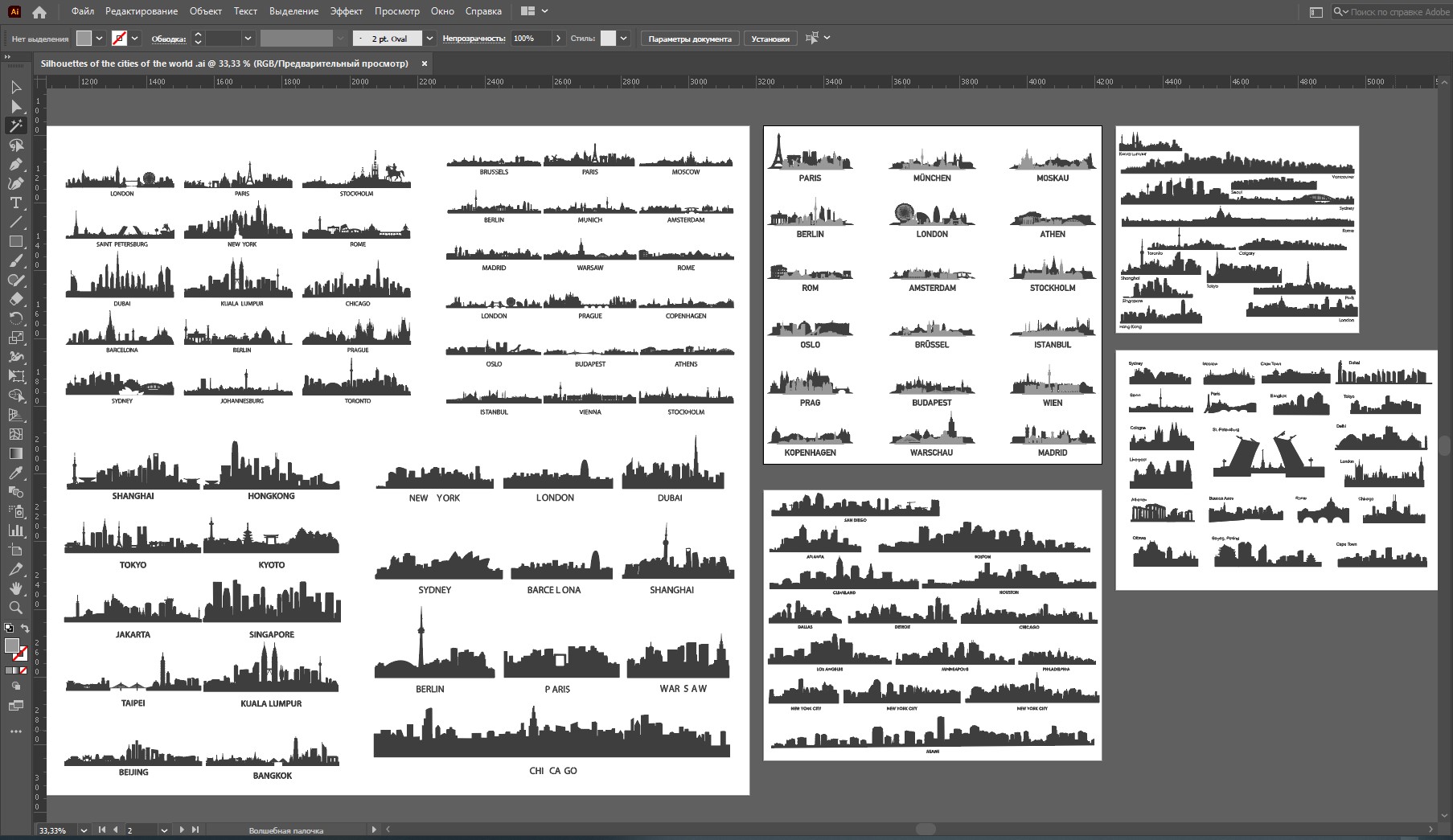This screenshot has height=840, width=1453.
Task: Open the Объект menu
Action: [205, 11]
